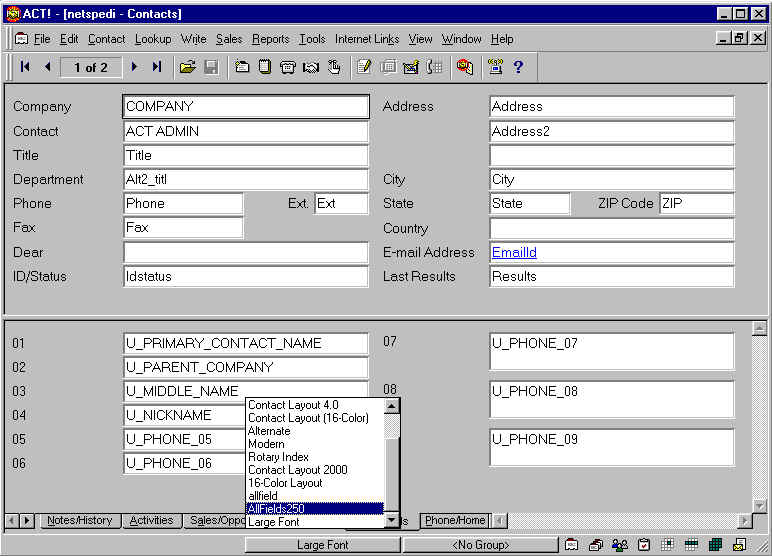Switch to the Phone/Home tab
The height and width of the screenshot is (556, 772).
point(455,521)
